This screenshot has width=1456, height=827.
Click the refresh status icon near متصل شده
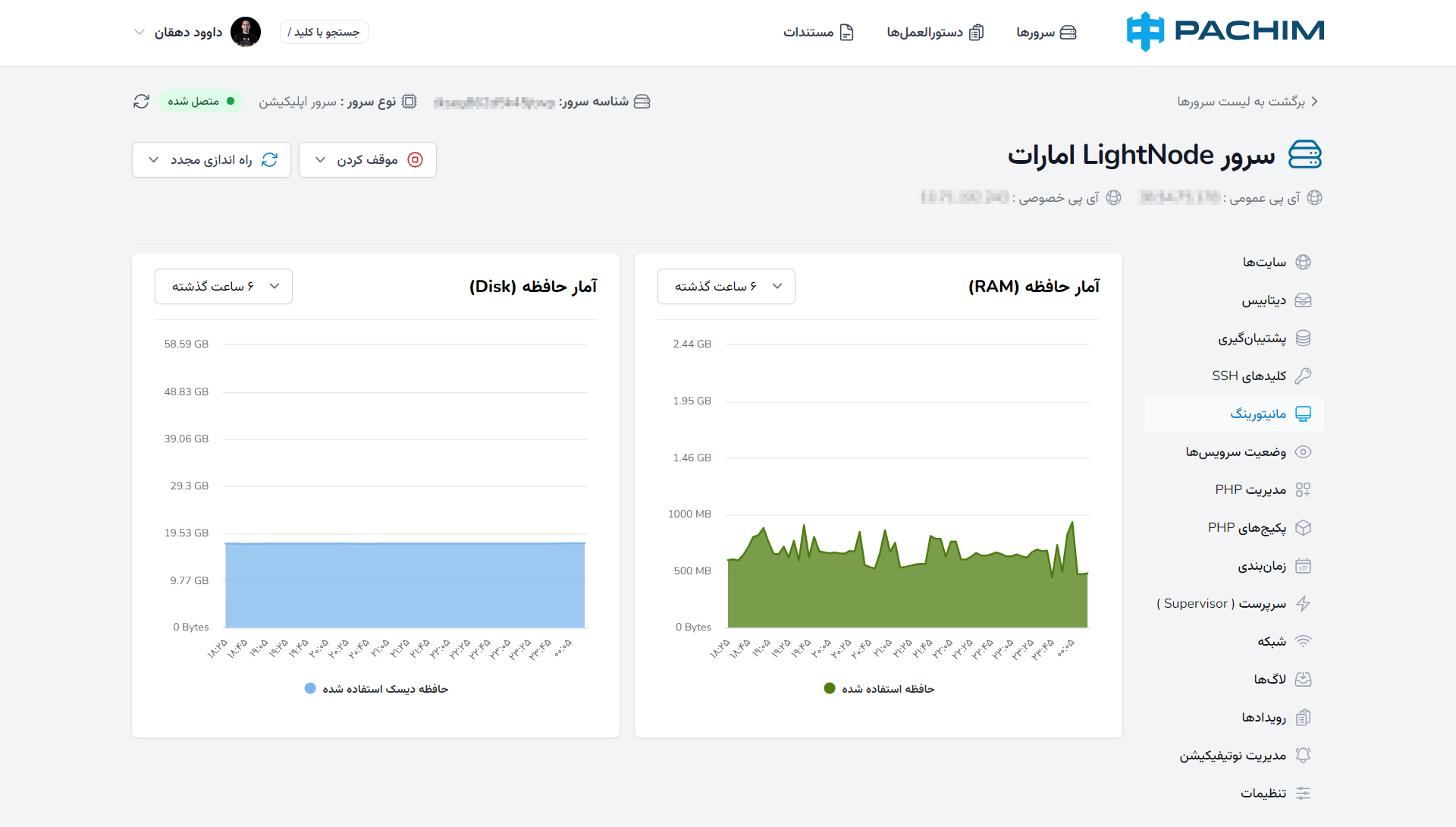(x=141, y=102)
